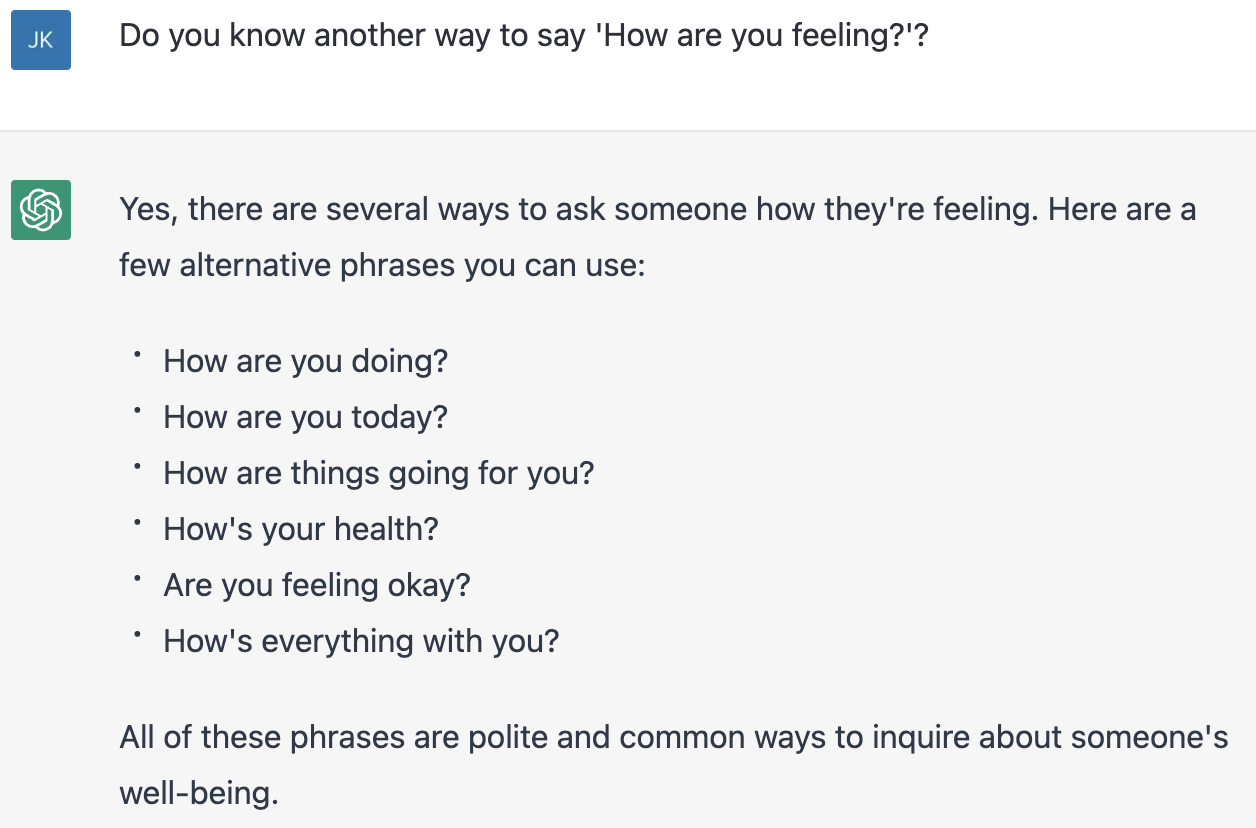1256x828 pixels.
Task: Click the bullet next to "Are you feeling okay?"
Action: click(137, 579)
